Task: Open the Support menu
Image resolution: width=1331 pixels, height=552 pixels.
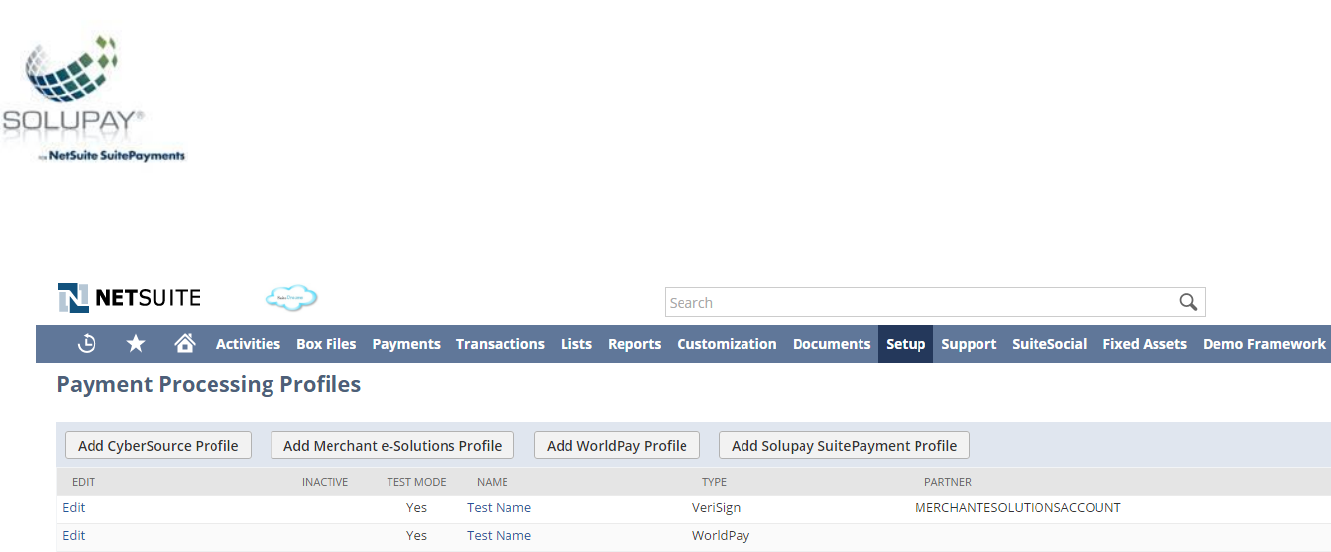Action: click(x=968, y=344)
